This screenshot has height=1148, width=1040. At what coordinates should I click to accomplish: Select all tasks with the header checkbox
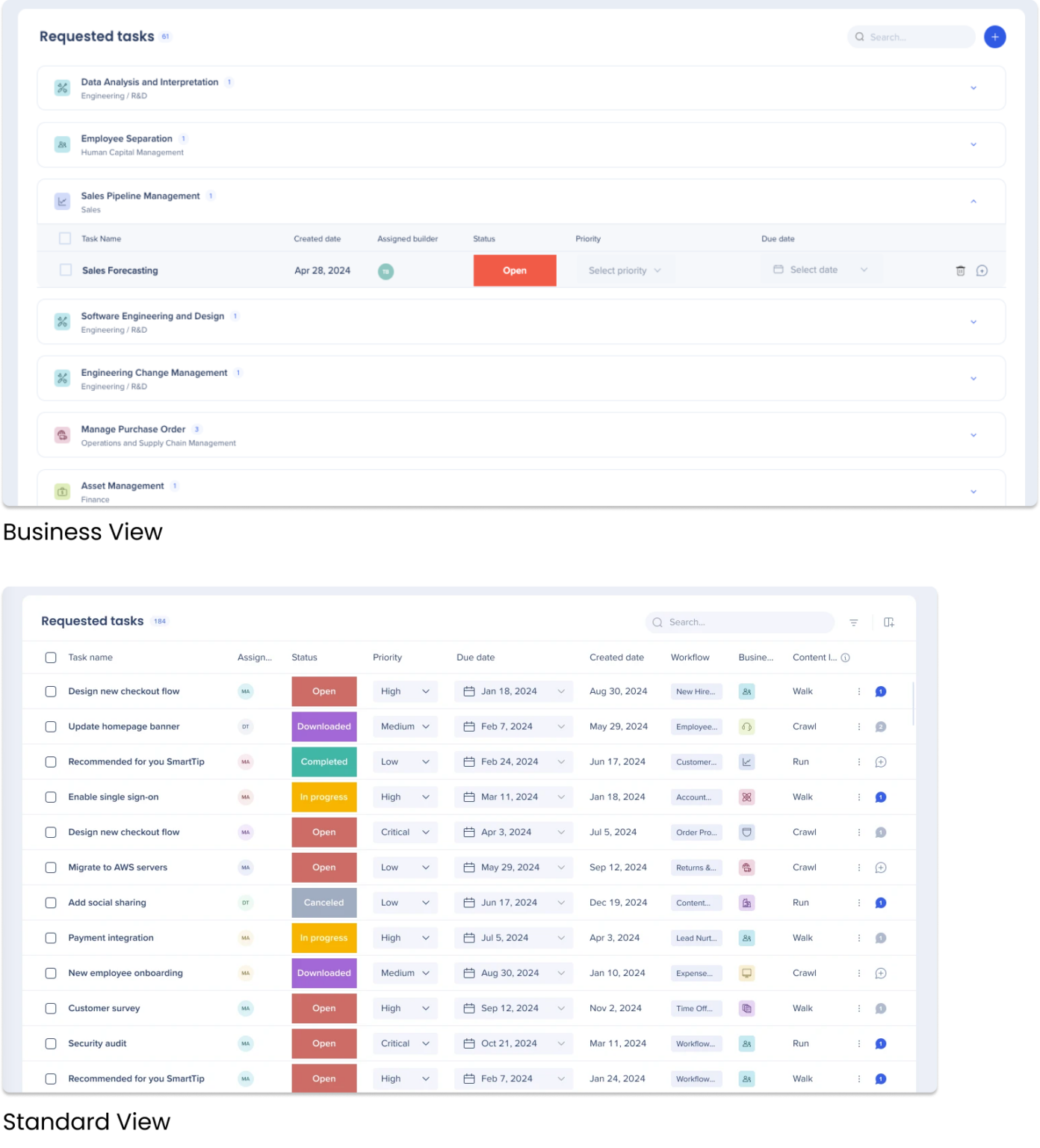coord(51,657)
